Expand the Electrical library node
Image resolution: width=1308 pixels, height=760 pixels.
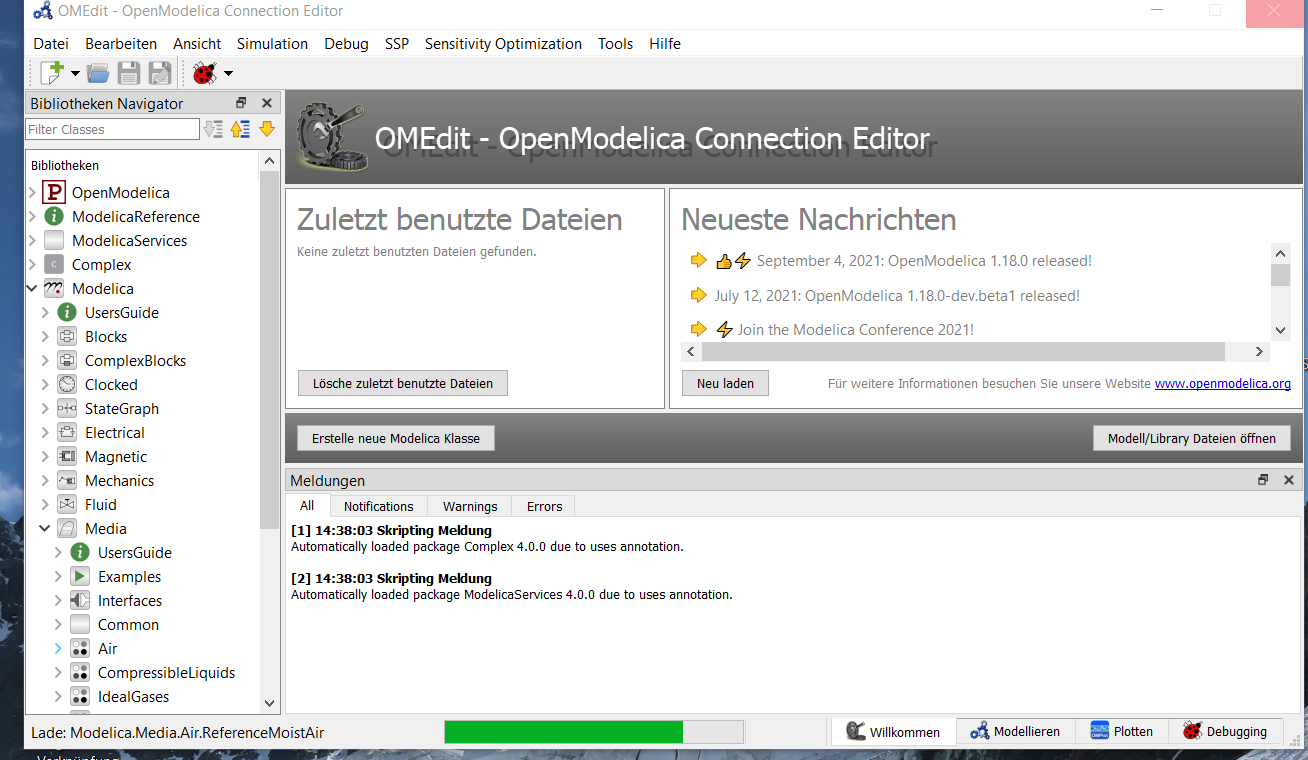point(45,432)
